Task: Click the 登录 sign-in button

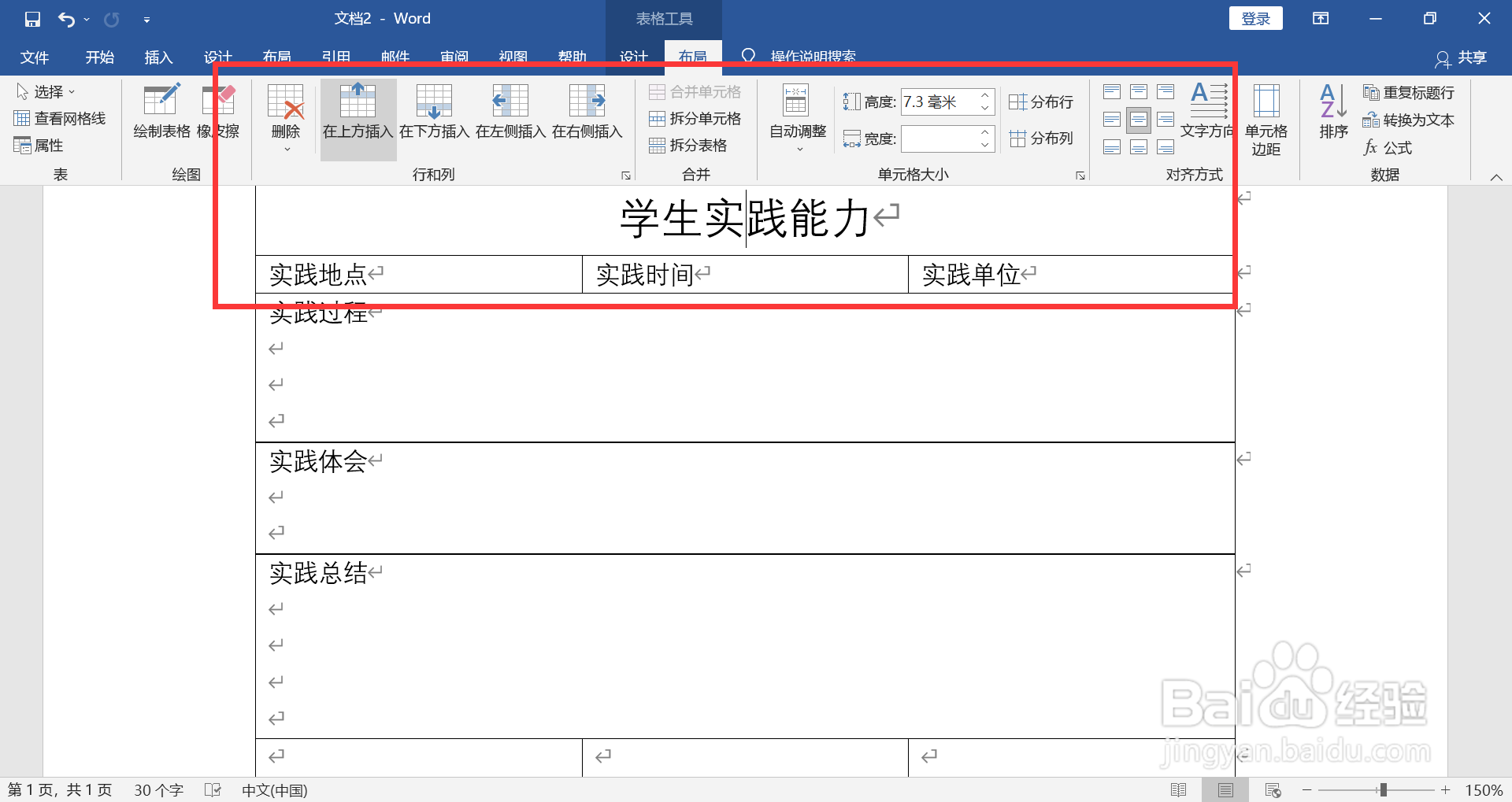Action: click(1255, 17)
